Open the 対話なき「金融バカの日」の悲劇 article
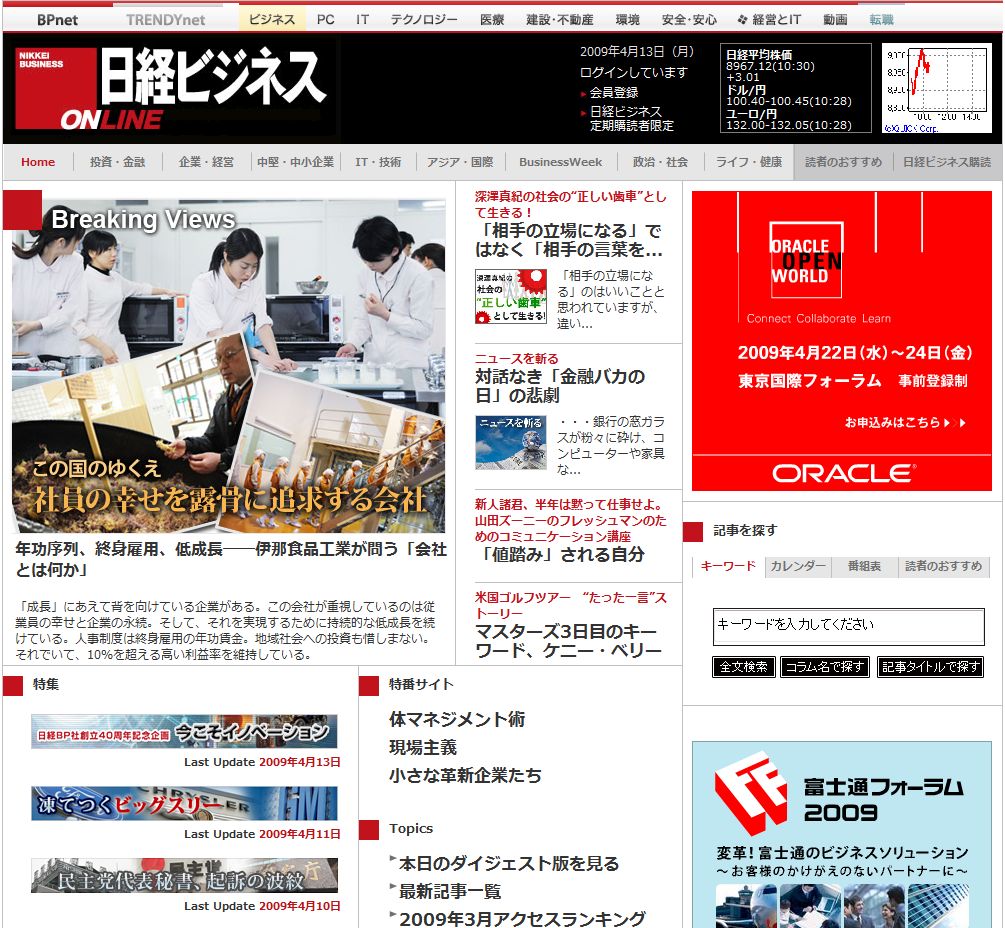 point(560,385)
